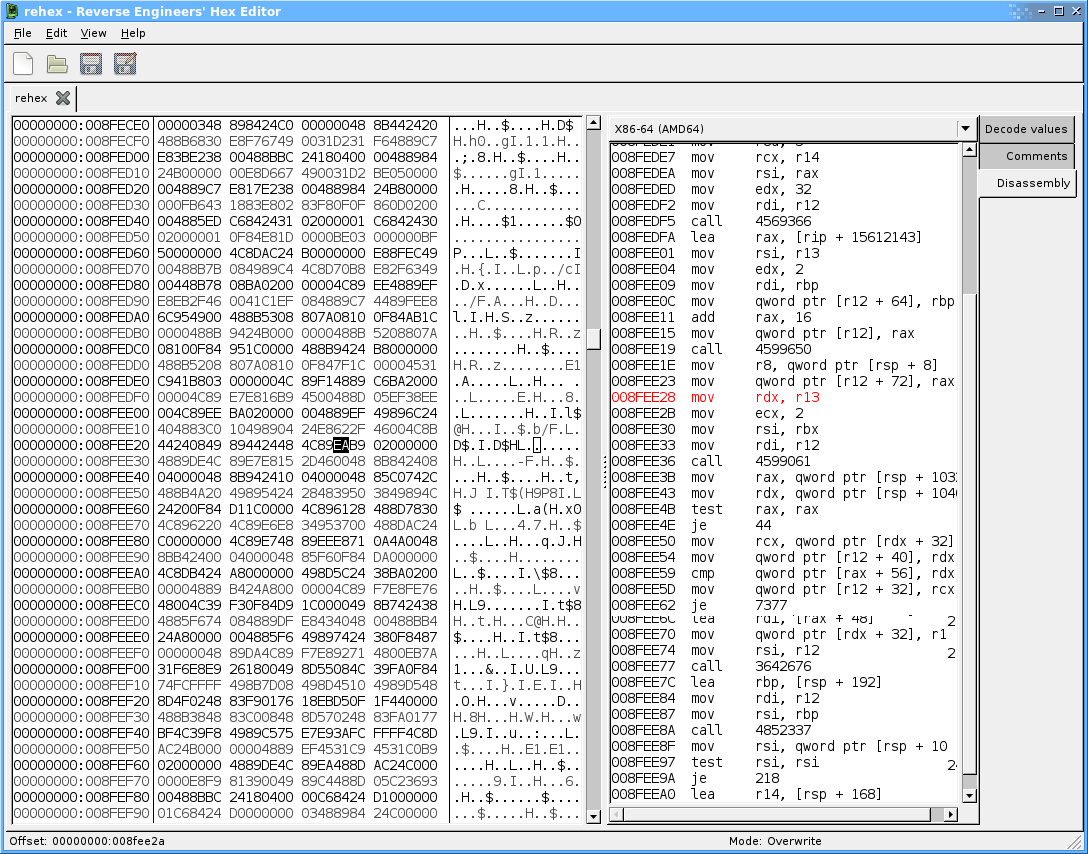Click the Save As icon with pencil
Screen dimensions: 1088x854
tap(125, 64)
